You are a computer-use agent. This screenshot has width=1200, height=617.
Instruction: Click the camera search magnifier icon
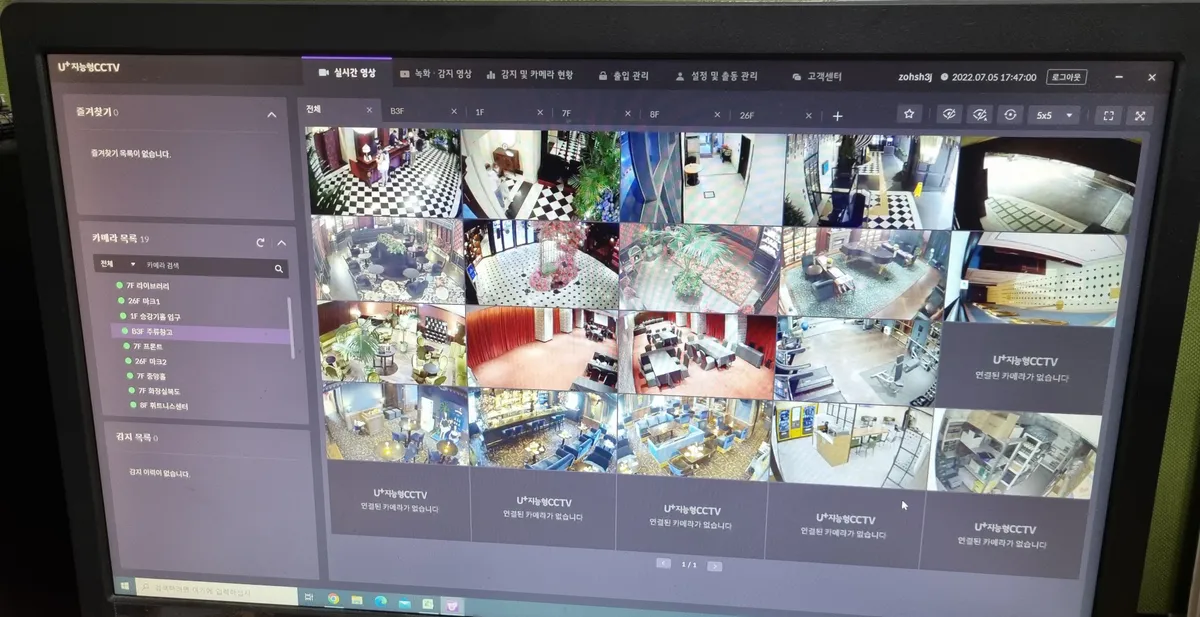(279, 269)
